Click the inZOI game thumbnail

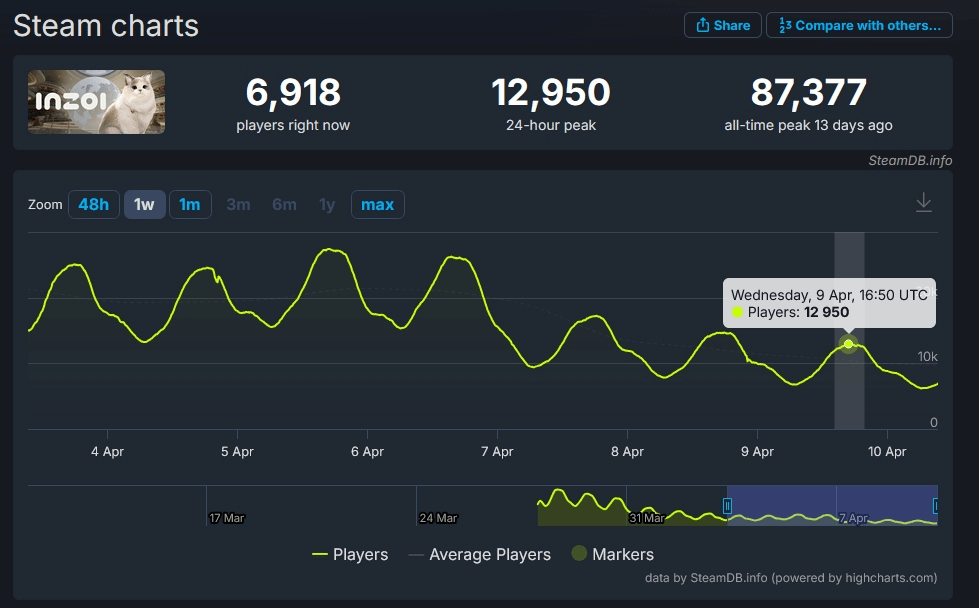96,102
